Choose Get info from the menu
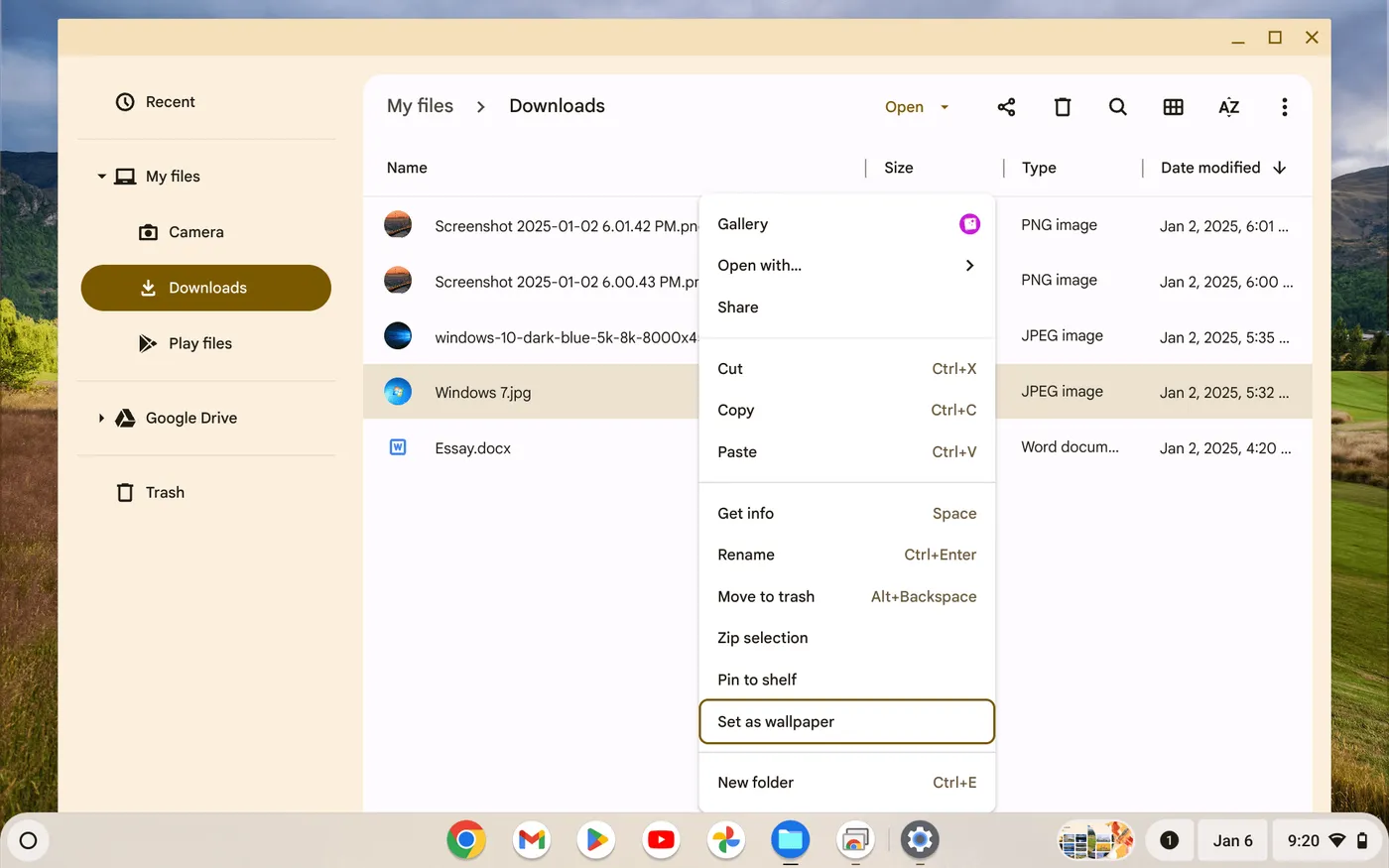 pyautogui.click(x=847, y=514)
